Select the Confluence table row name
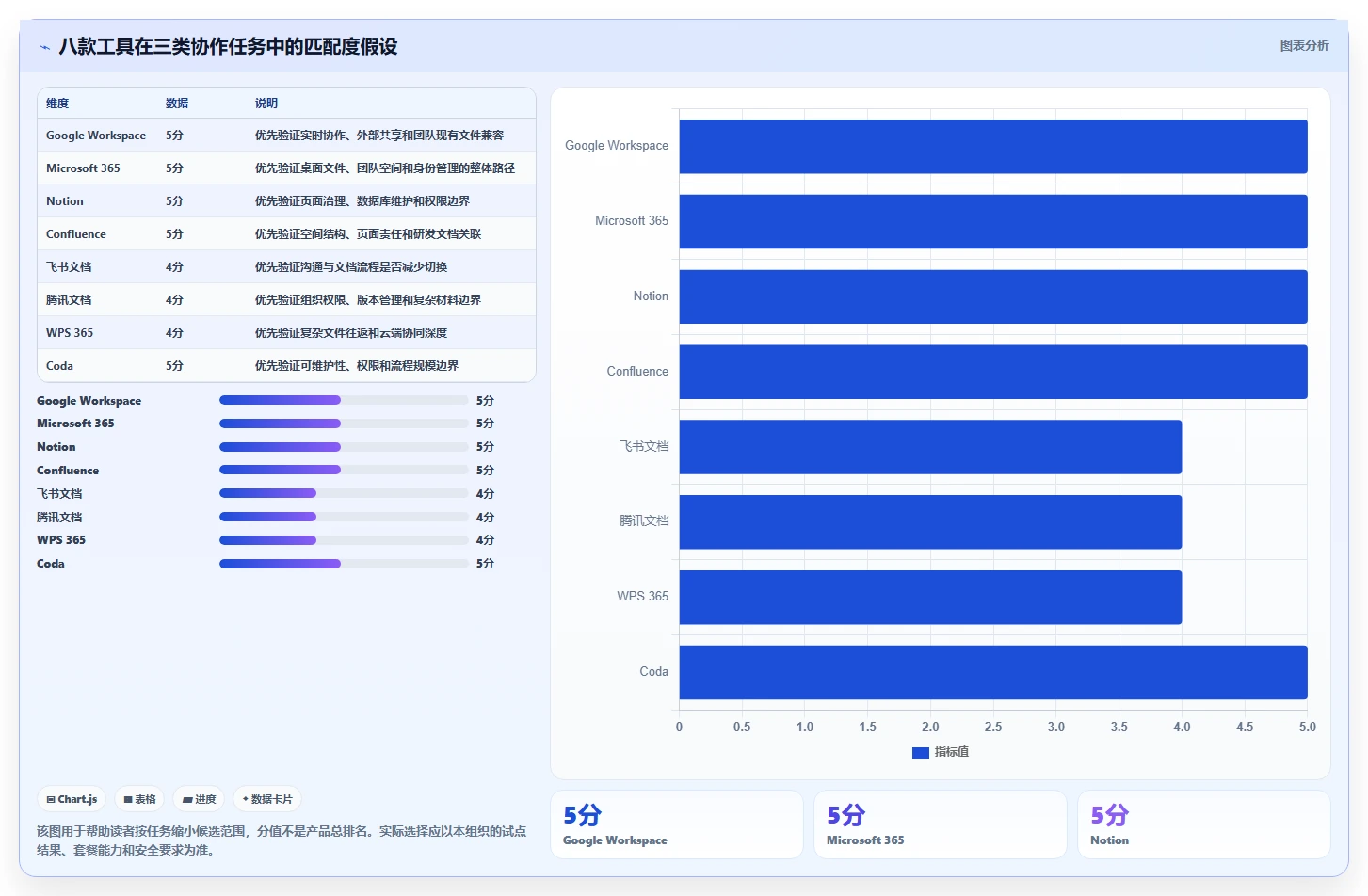Viewport: 1368px width, 896px height. tap(76, 234)
